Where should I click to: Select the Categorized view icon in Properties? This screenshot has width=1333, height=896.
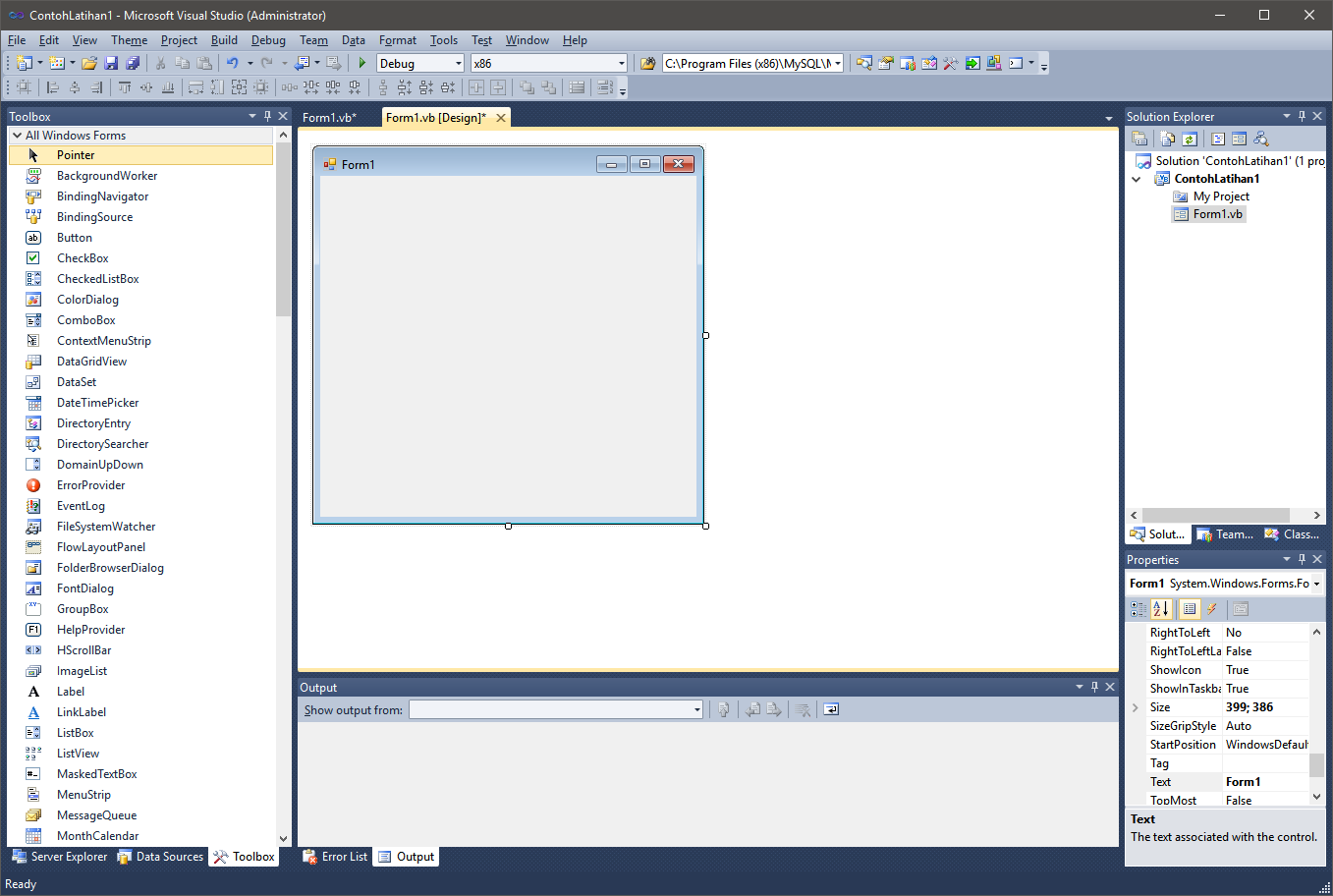click(x=1138, y=609)
